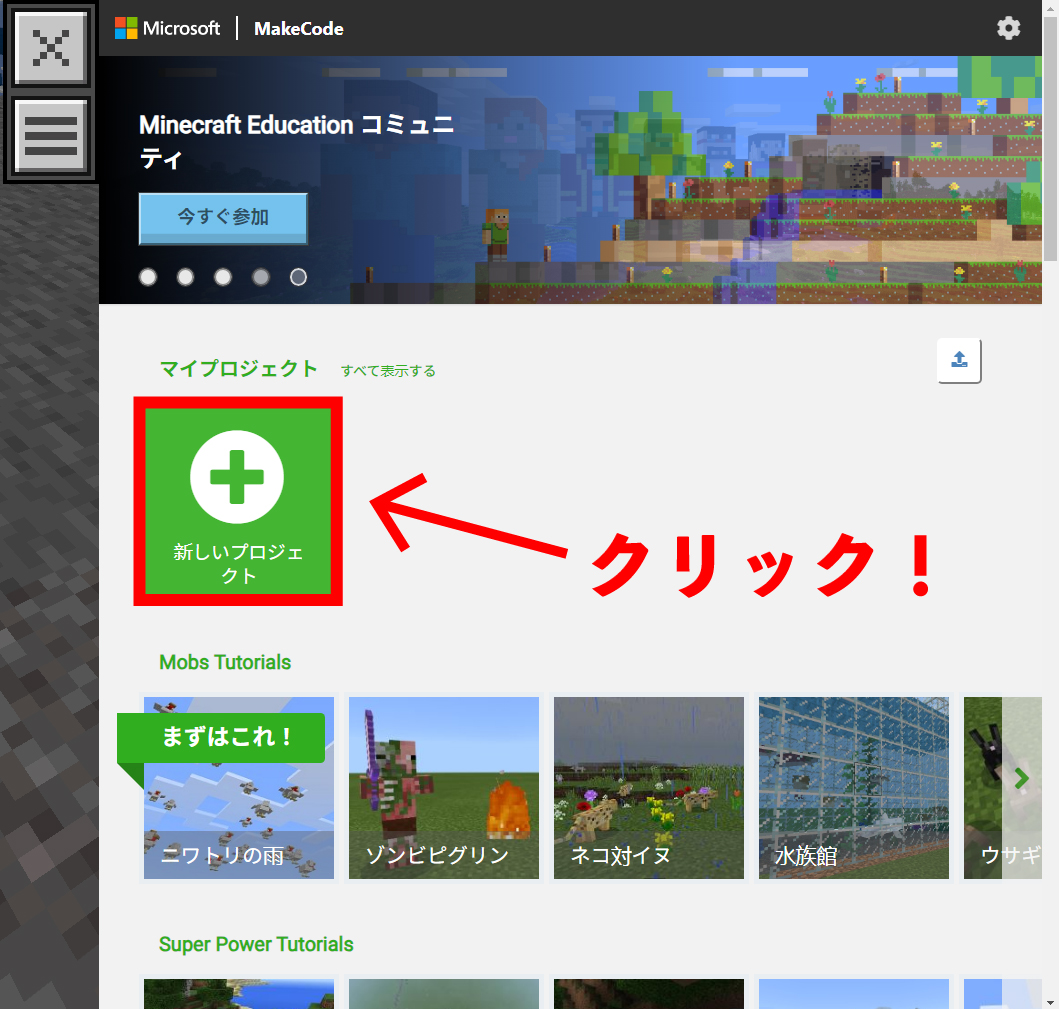Image resolution: width=1060 pixels, height=1009 pixels.
Task: Click the Microsoft logo
Action: click(168, 28)
